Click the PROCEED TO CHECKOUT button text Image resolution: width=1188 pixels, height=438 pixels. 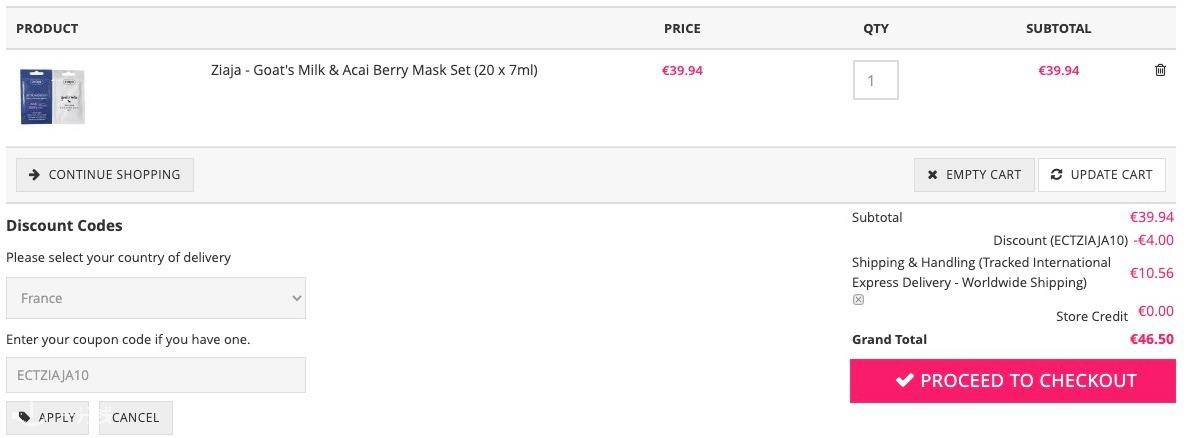[x=1028, y=380]
